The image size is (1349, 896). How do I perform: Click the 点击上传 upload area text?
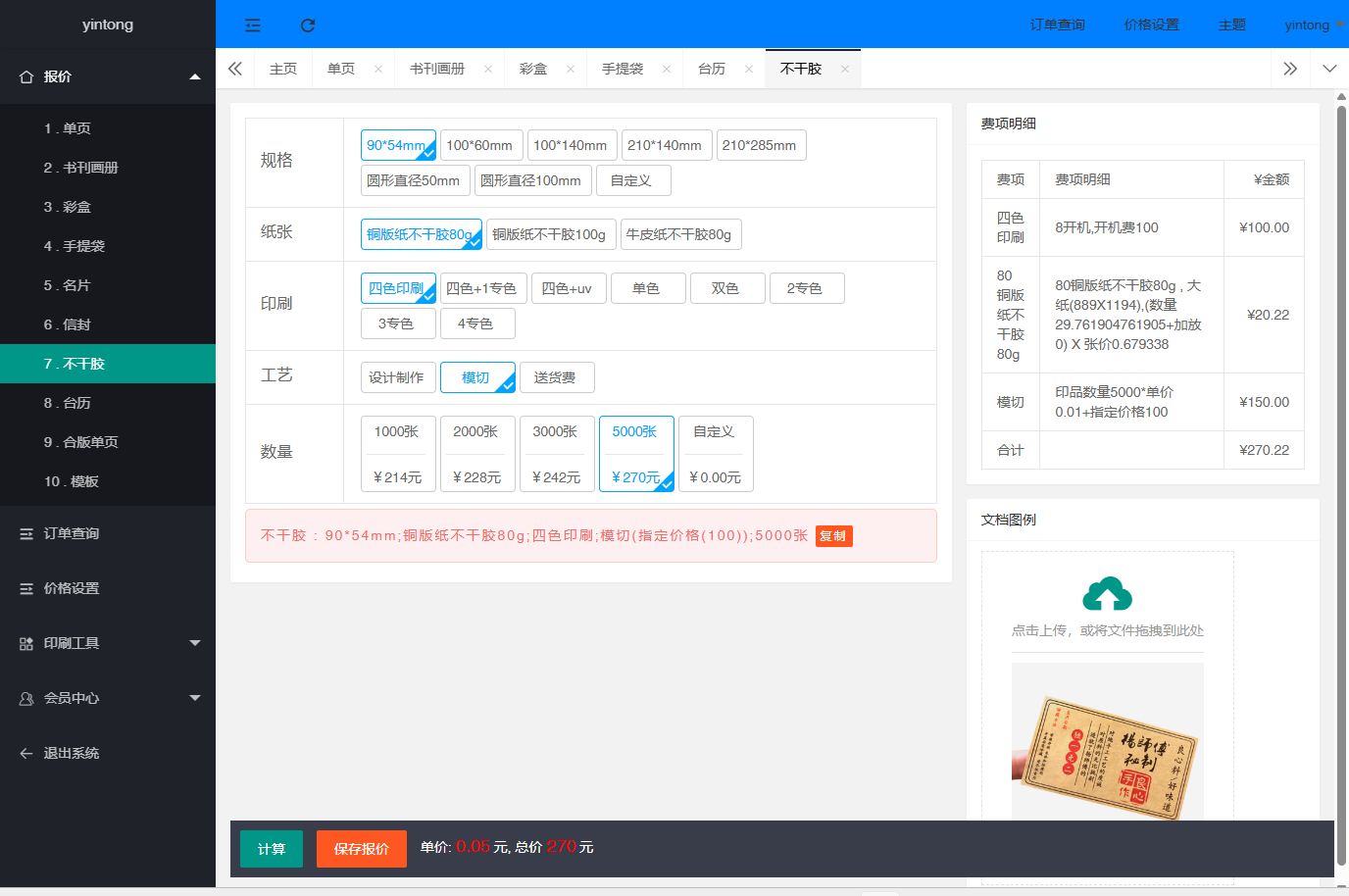click(1108, 630)
